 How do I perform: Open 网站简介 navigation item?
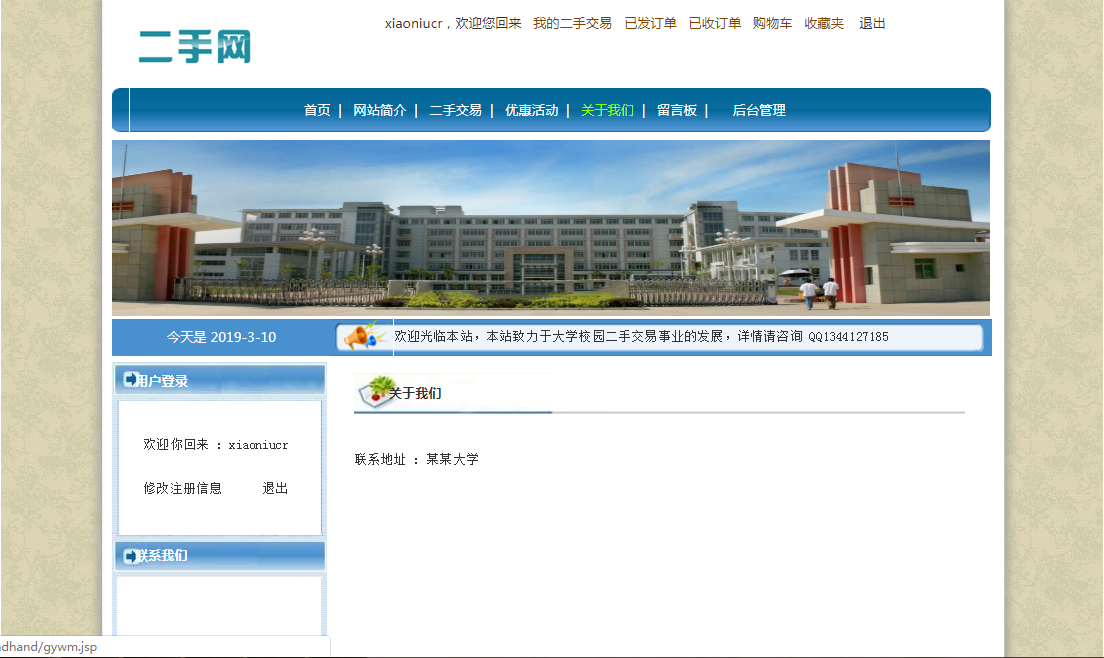pyautogui.click(x=380, y=110)
